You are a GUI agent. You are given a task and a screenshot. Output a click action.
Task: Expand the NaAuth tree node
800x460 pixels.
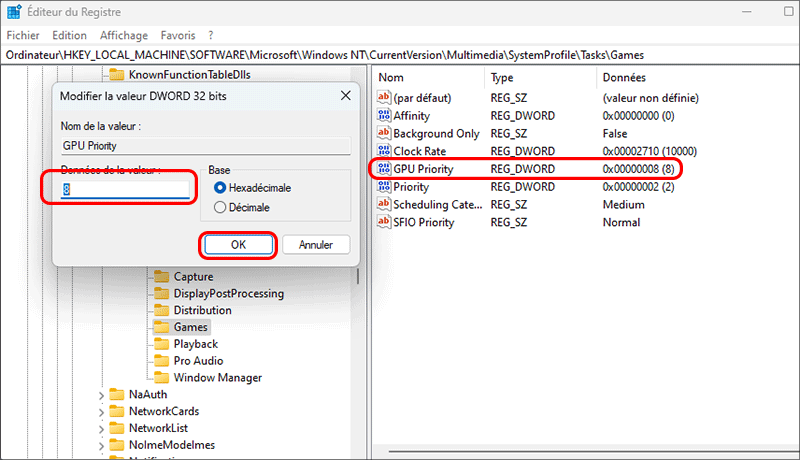click(x=101, y=395)
